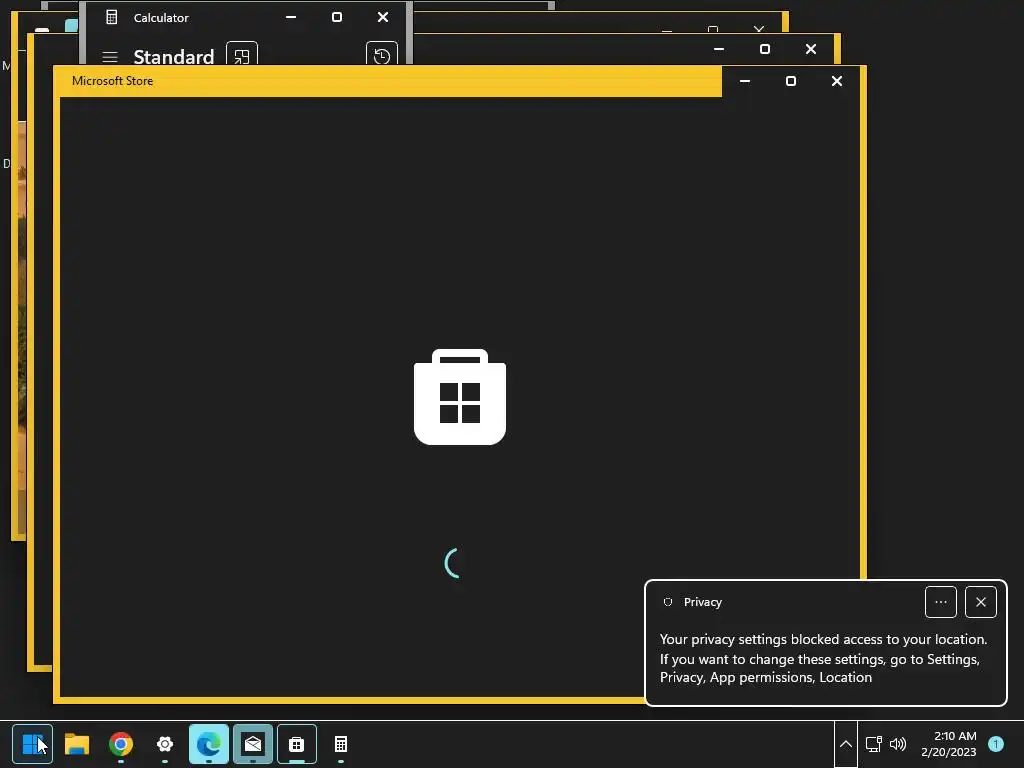Screen dimensions: 1024x768
Task: Launch Google Chrome from the taskbar
Action: [121, 744]
